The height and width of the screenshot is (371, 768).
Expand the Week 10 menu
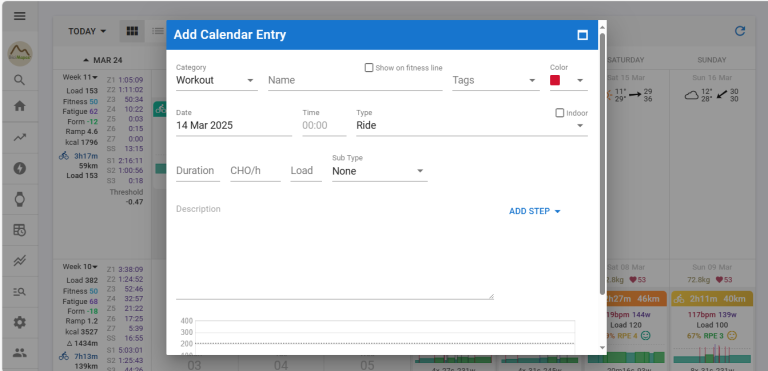tap(80, 267)
